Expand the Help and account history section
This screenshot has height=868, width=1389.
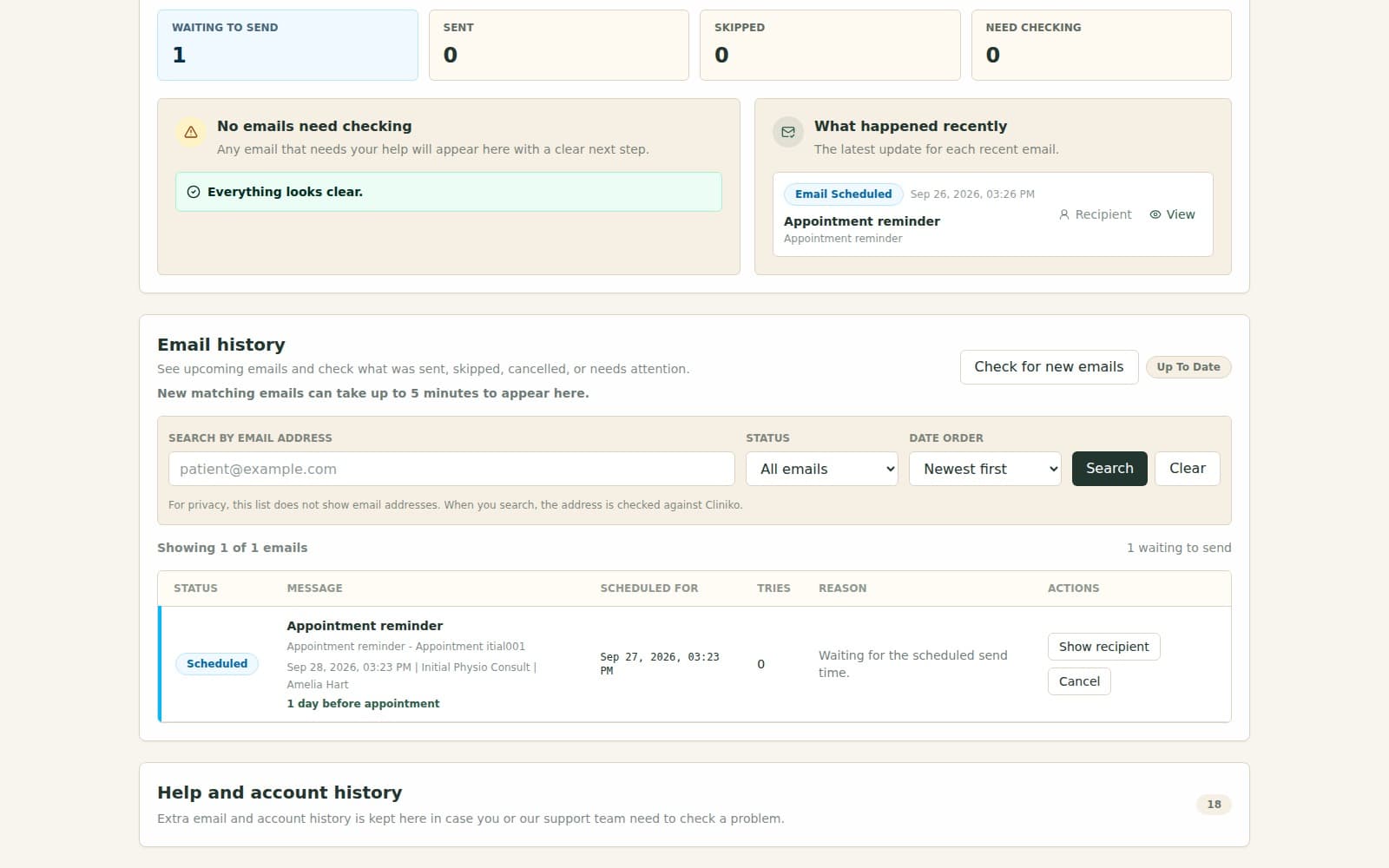click(694, 805)
